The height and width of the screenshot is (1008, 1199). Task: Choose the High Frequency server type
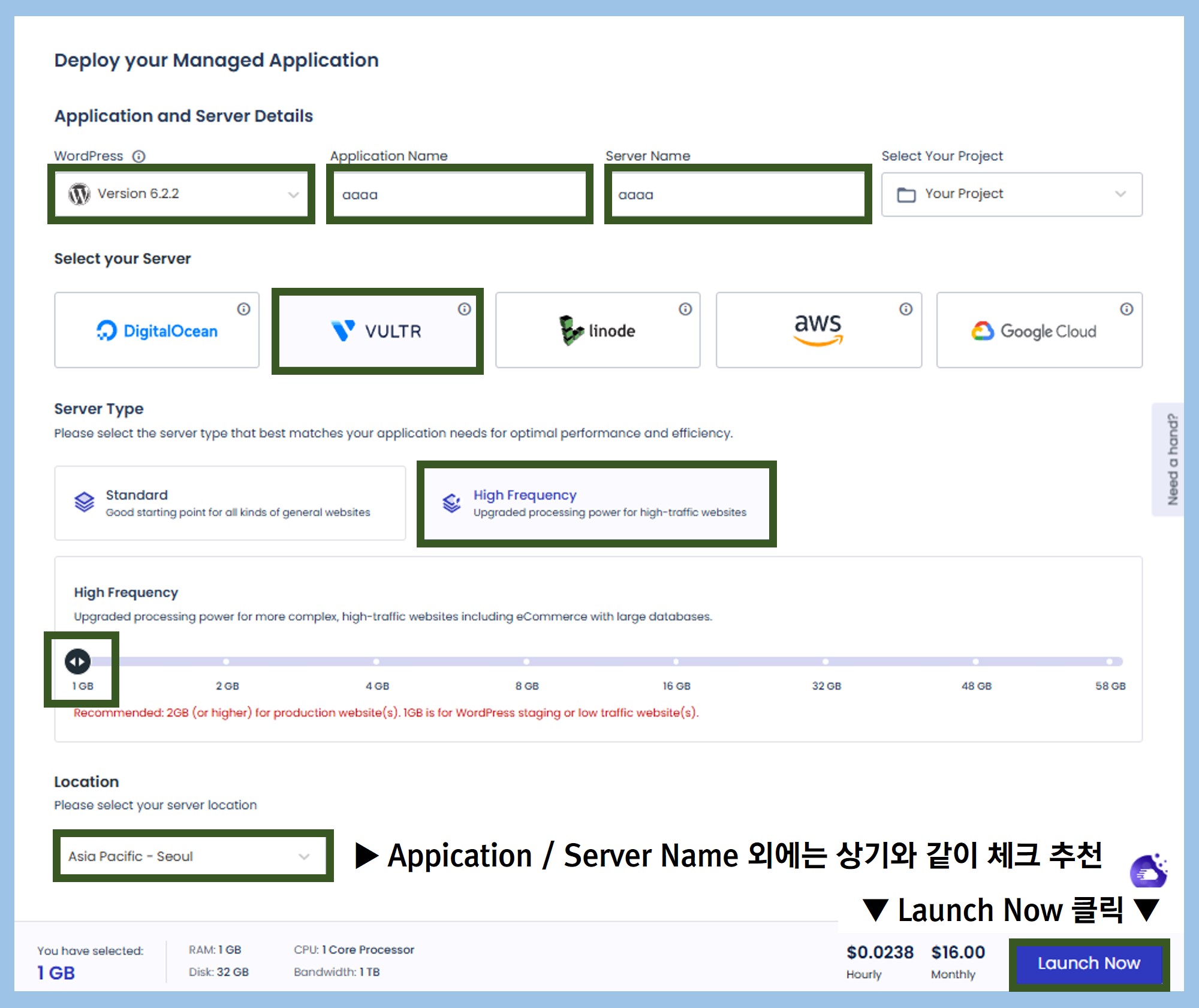tap(597, 504)
